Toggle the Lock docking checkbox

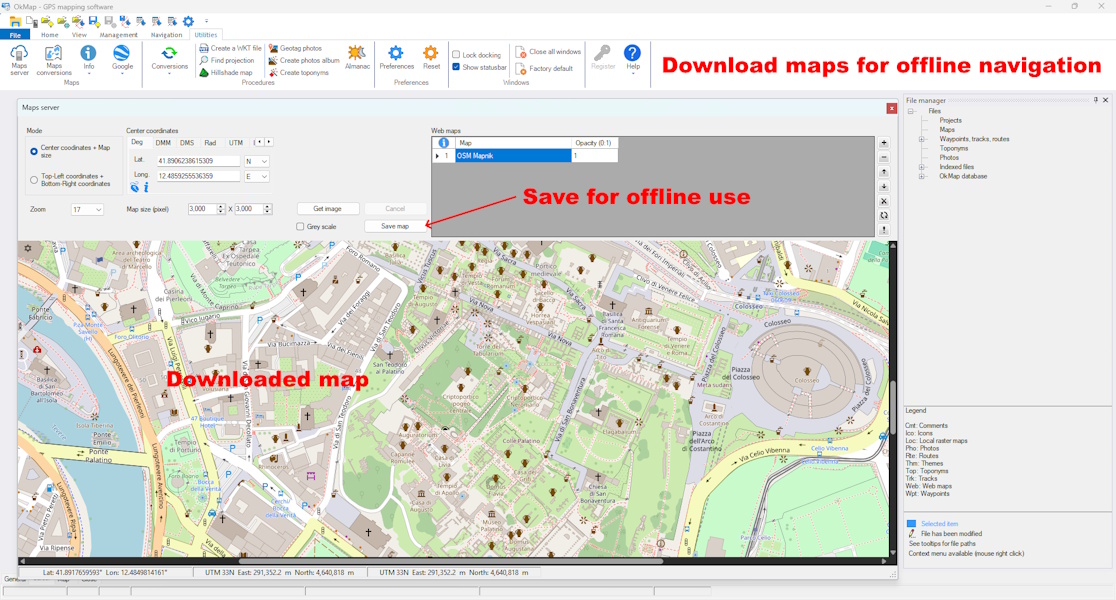point(456,55)
